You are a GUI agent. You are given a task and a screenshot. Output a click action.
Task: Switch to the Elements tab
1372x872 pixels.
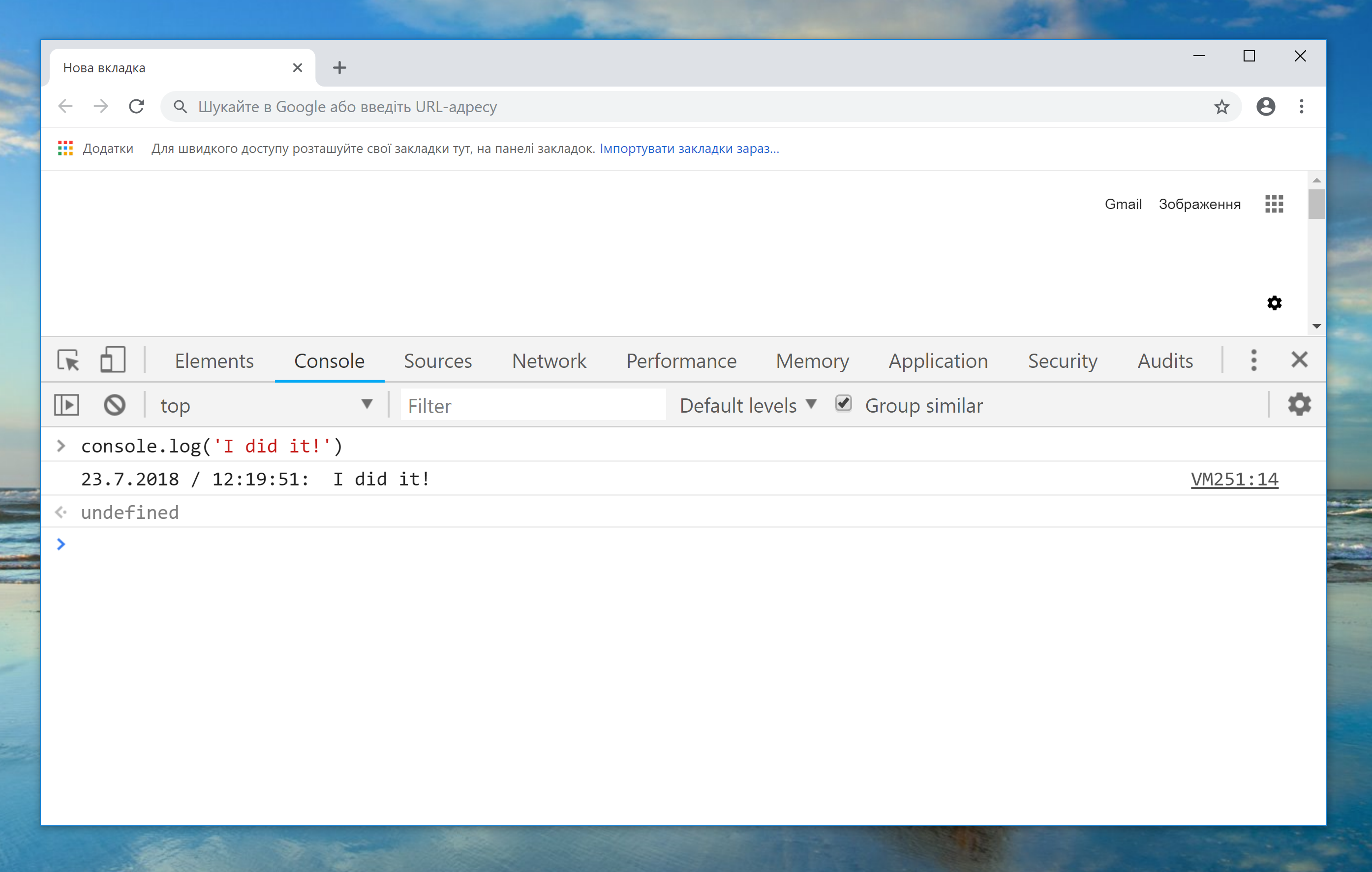214,361
